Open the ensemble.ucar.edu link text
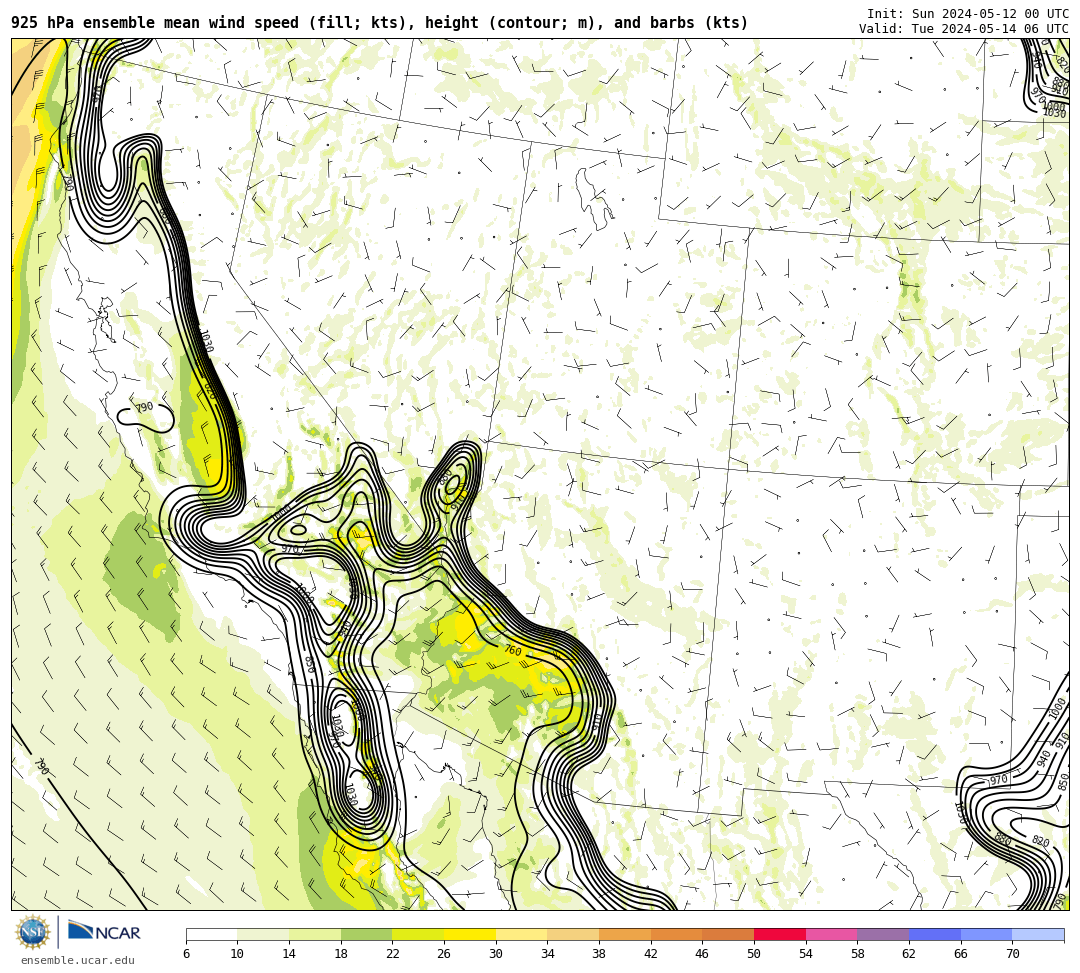Screen dimensions: 1080x973 coord(78,960)
